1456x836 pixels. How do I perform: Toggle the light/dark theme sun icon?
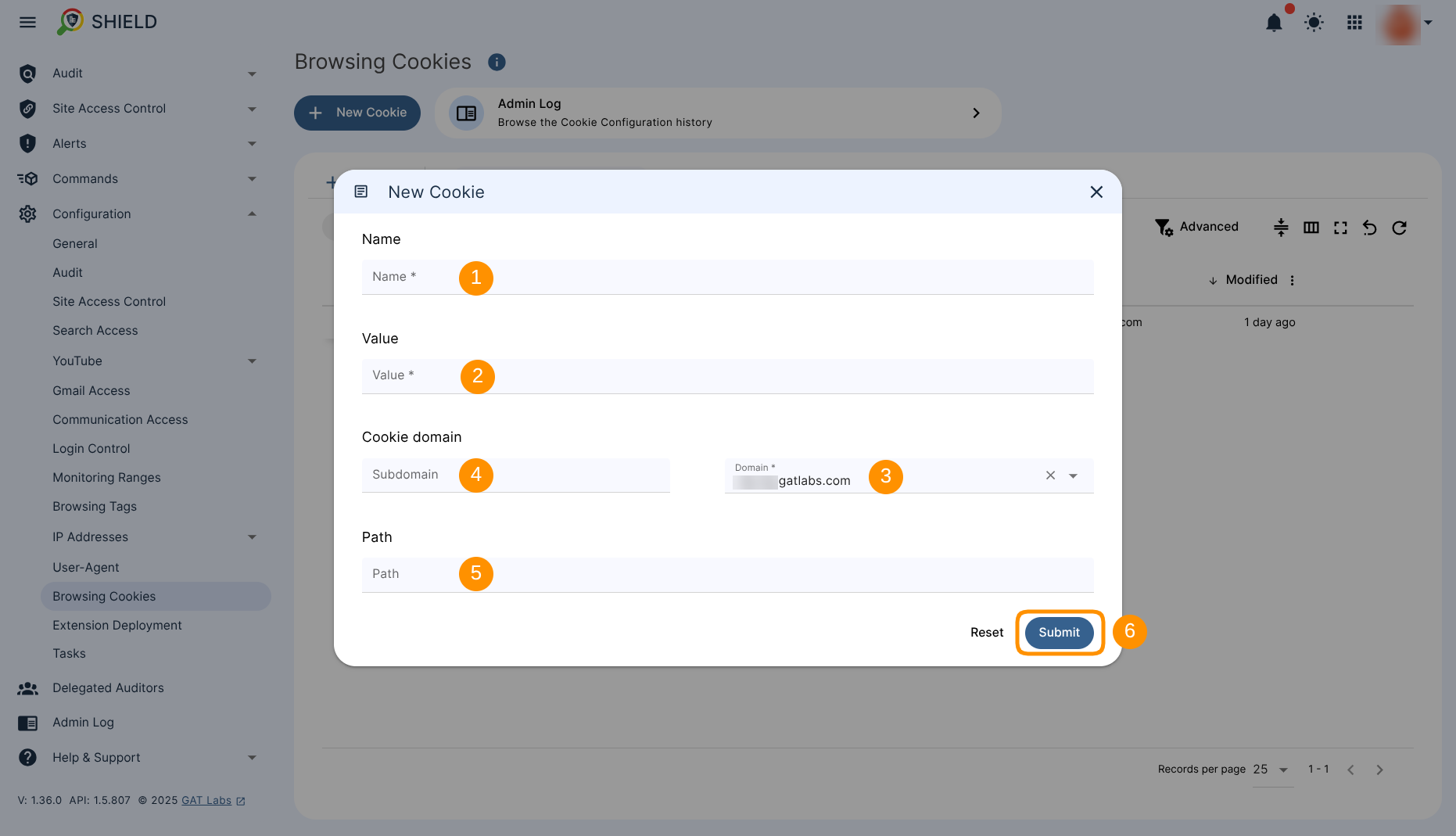click(x=1314, y=23)
